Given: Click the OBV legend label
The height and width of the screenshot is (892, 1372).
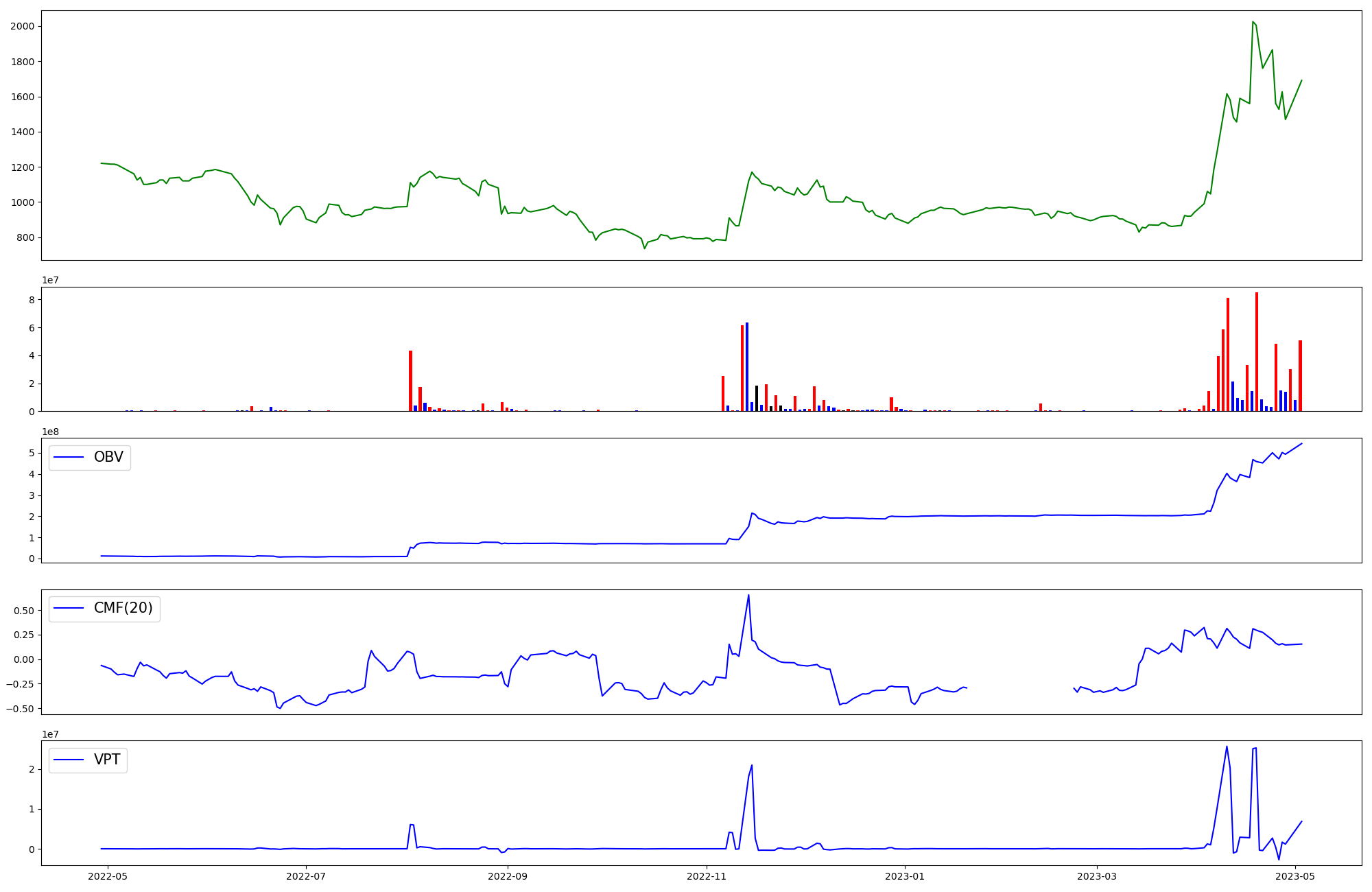Looking at the screenshot, I should pos(108,457).
